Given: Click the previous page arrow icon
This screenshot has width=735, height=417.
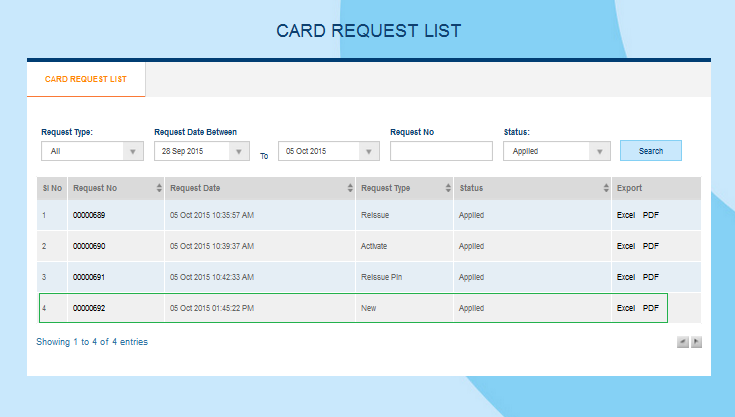Looking at the screenshot, I should 683,341.
